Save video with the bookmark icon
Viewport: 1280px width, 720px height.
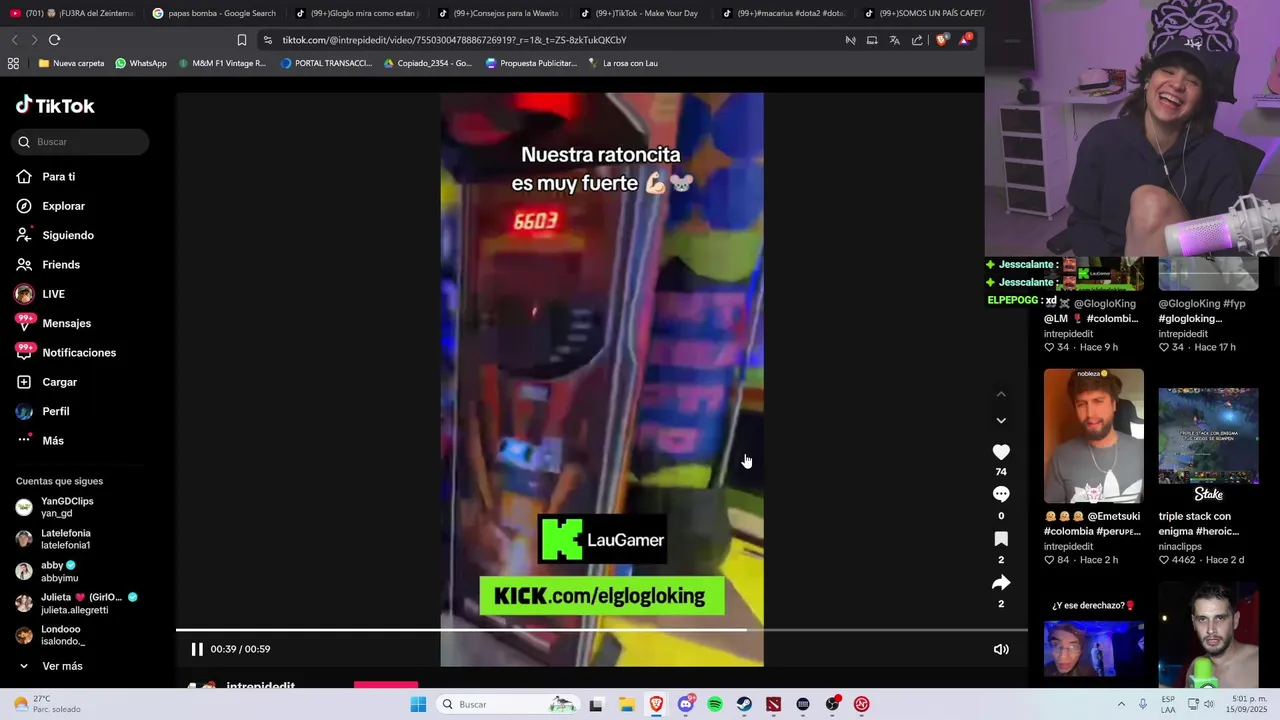click(1001, 539)
